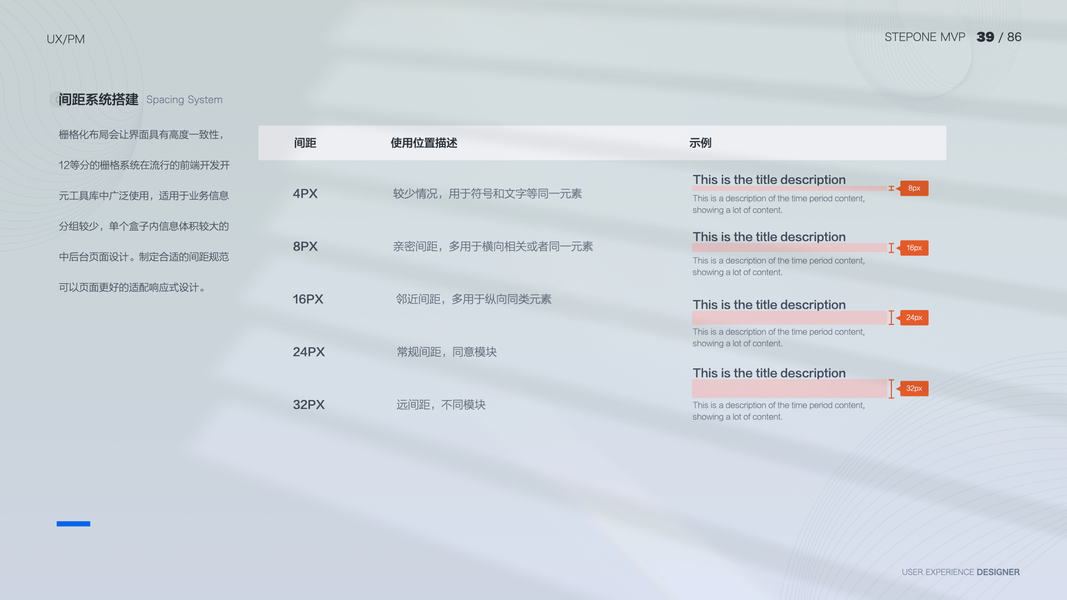Click the Spacing System subtitle

184,99
